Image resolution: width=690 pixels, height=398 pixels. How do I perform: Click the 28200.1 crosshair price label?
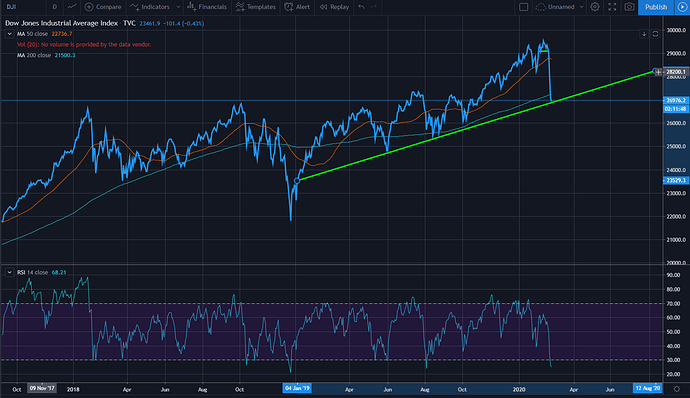point(675,72)
